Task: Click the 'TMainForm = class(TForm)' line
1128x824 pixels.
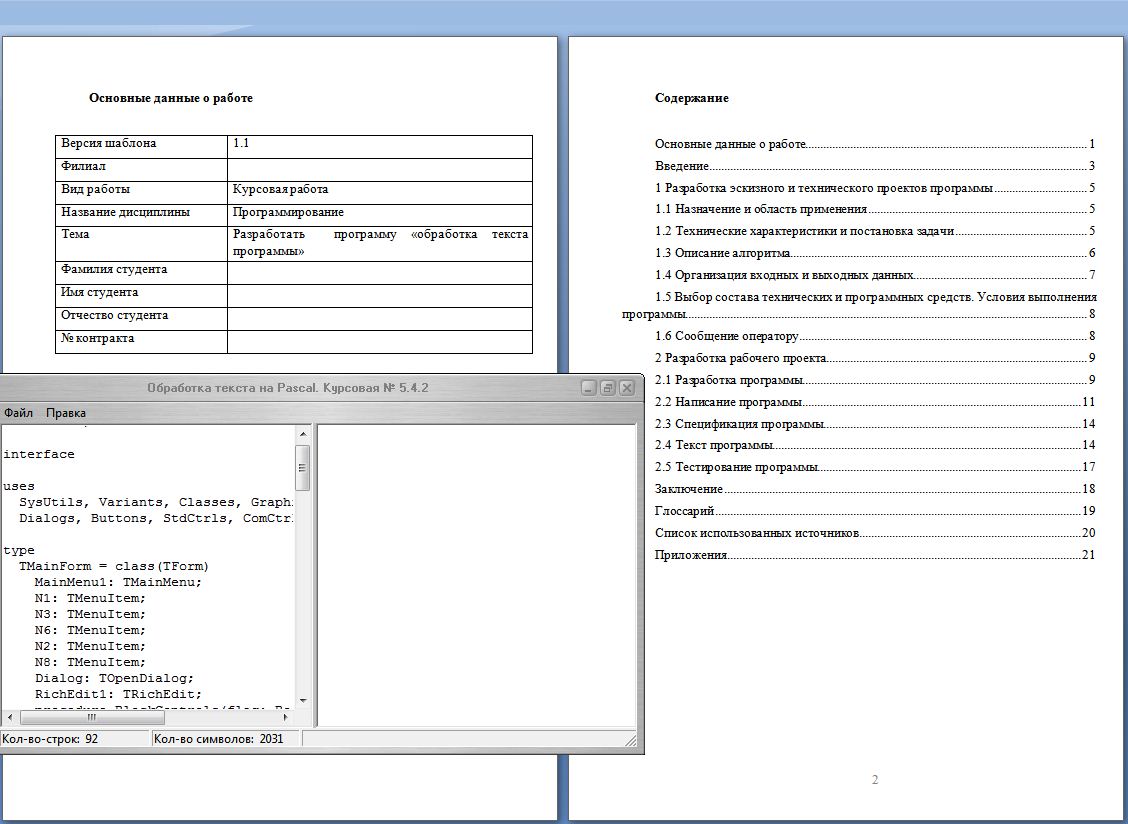Action: pos(114,566)
